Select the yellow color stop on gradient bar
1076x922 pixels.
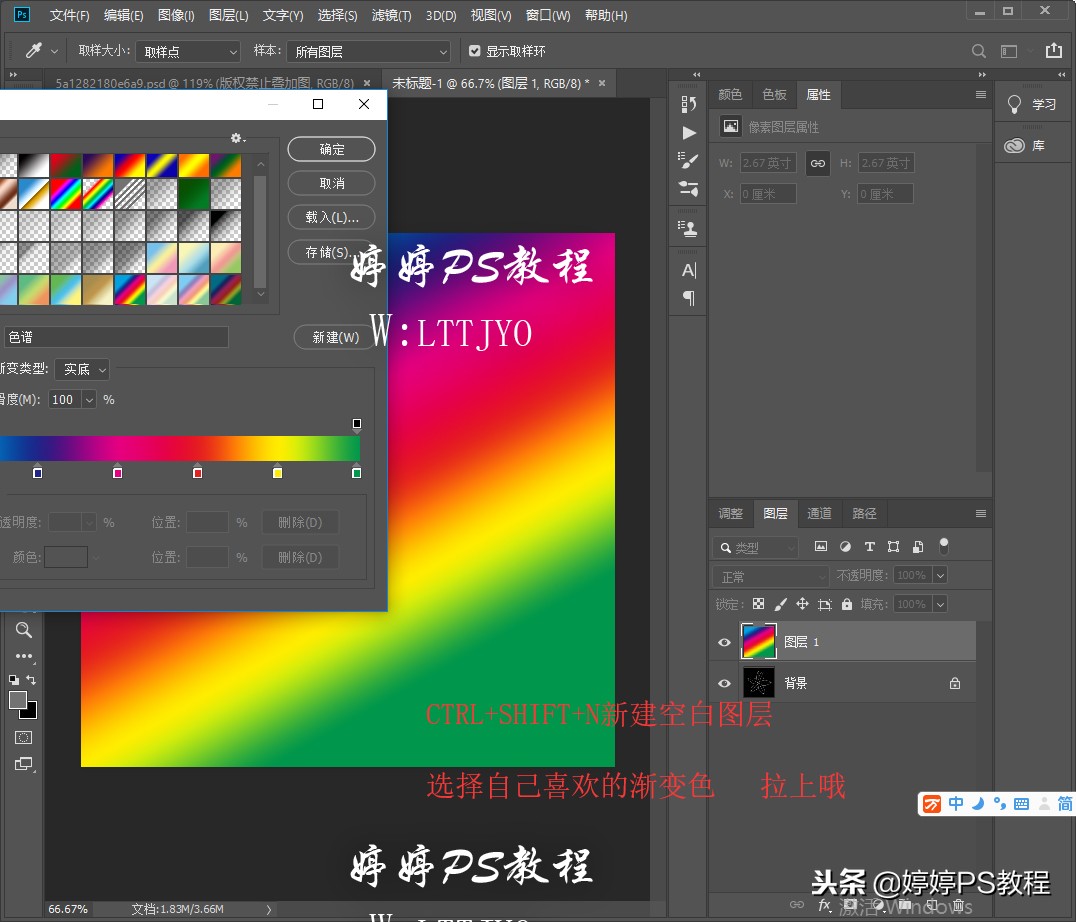pyautogui.click(x=277, y=472)
